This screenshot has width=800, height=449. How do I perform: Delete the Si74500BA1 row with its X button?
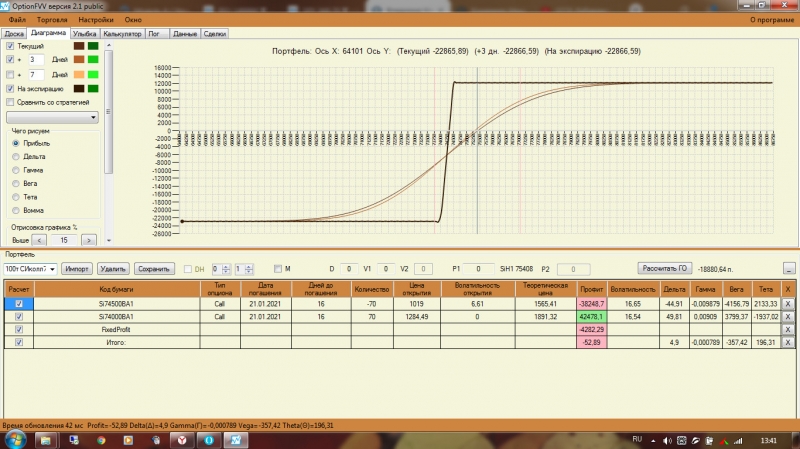click(788, 304)
